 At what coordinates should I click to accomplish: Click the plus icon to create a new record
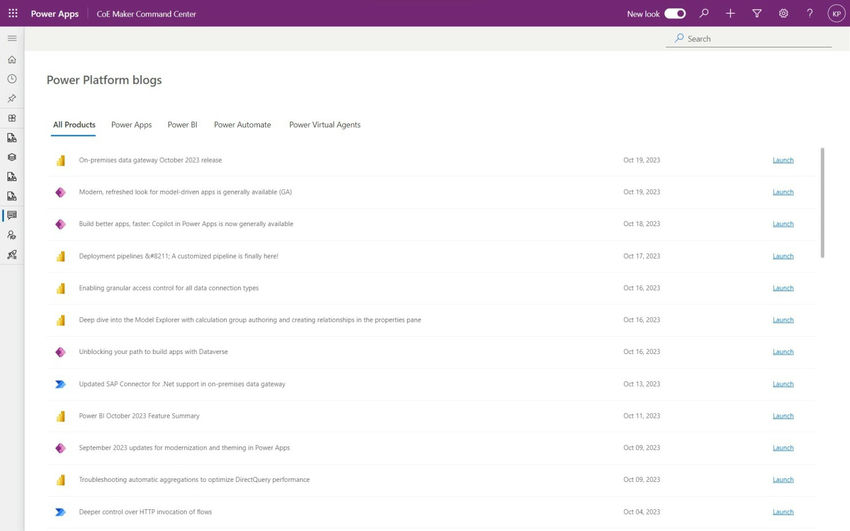tap(730, 13)
